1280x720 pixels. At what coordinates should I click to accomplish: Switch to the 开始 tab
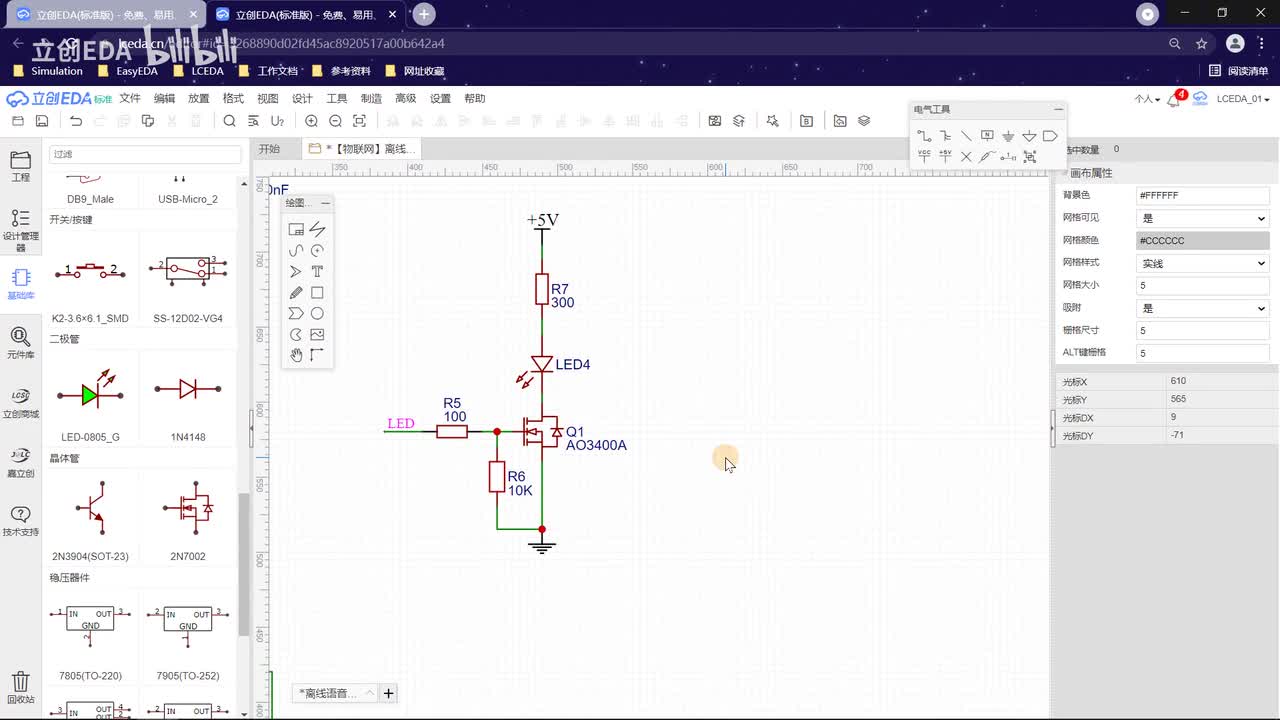[x=269, y=149]
